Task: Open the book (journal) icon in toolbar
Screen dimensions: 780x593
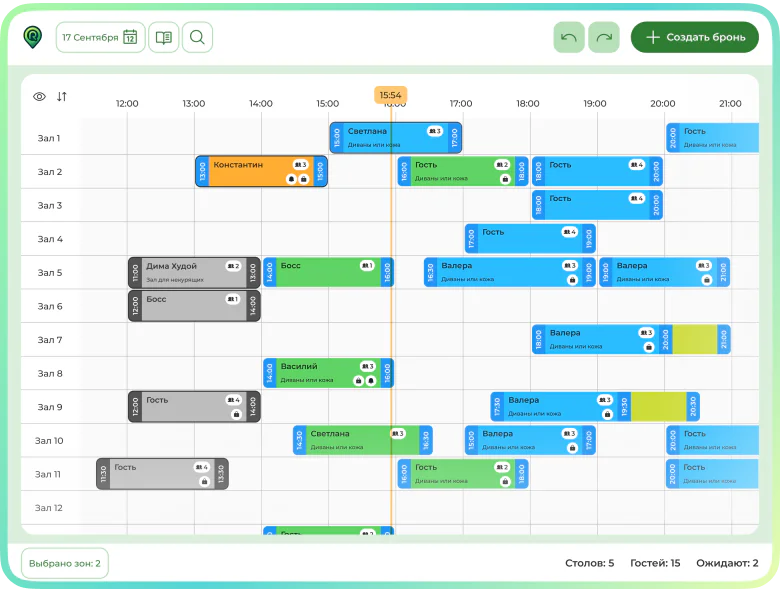Action: (164, 38)
